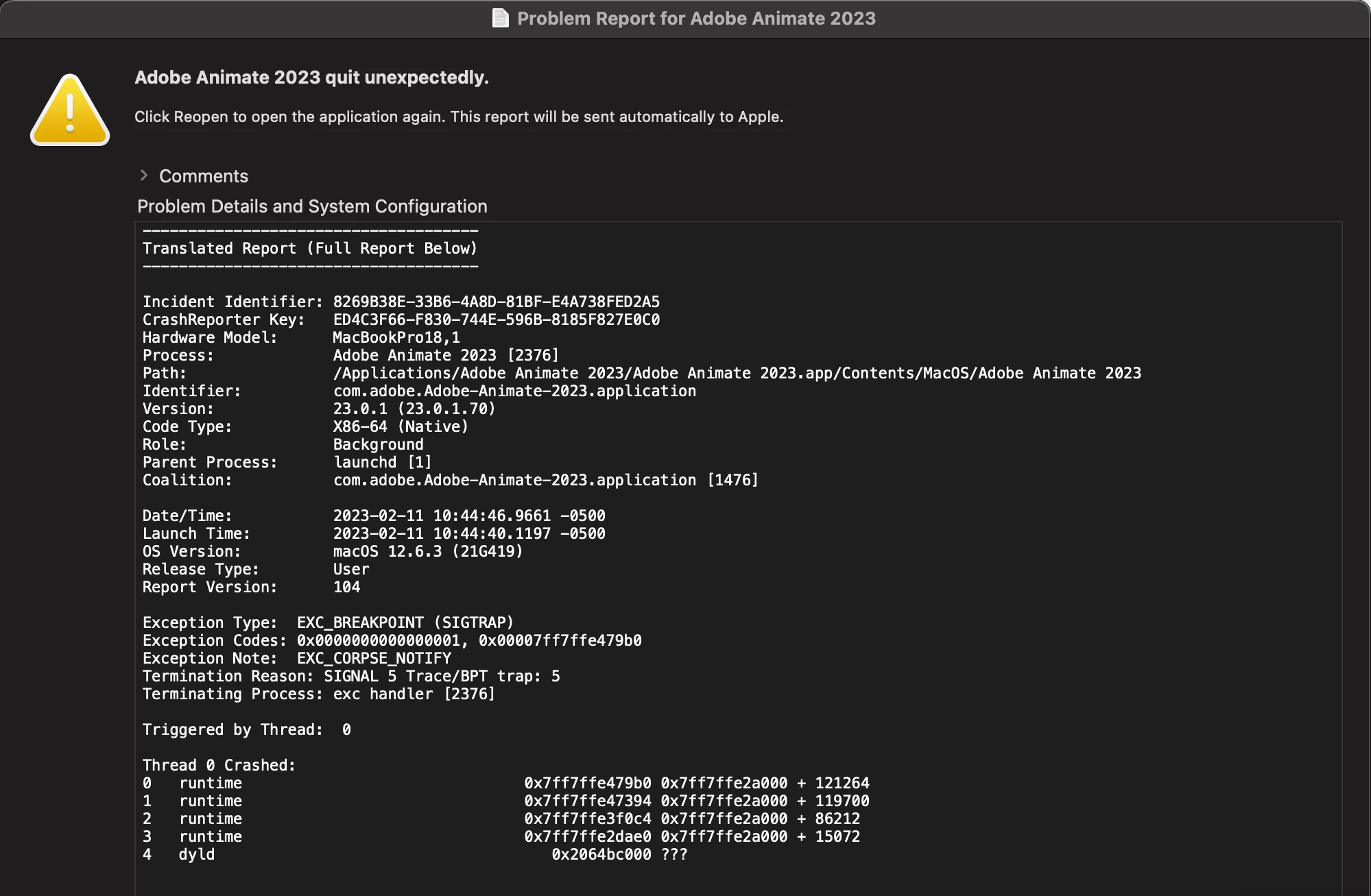Click the MacBookPro18,1 hardware model text
The image size is (1371, 896).
tap(396, 337)
